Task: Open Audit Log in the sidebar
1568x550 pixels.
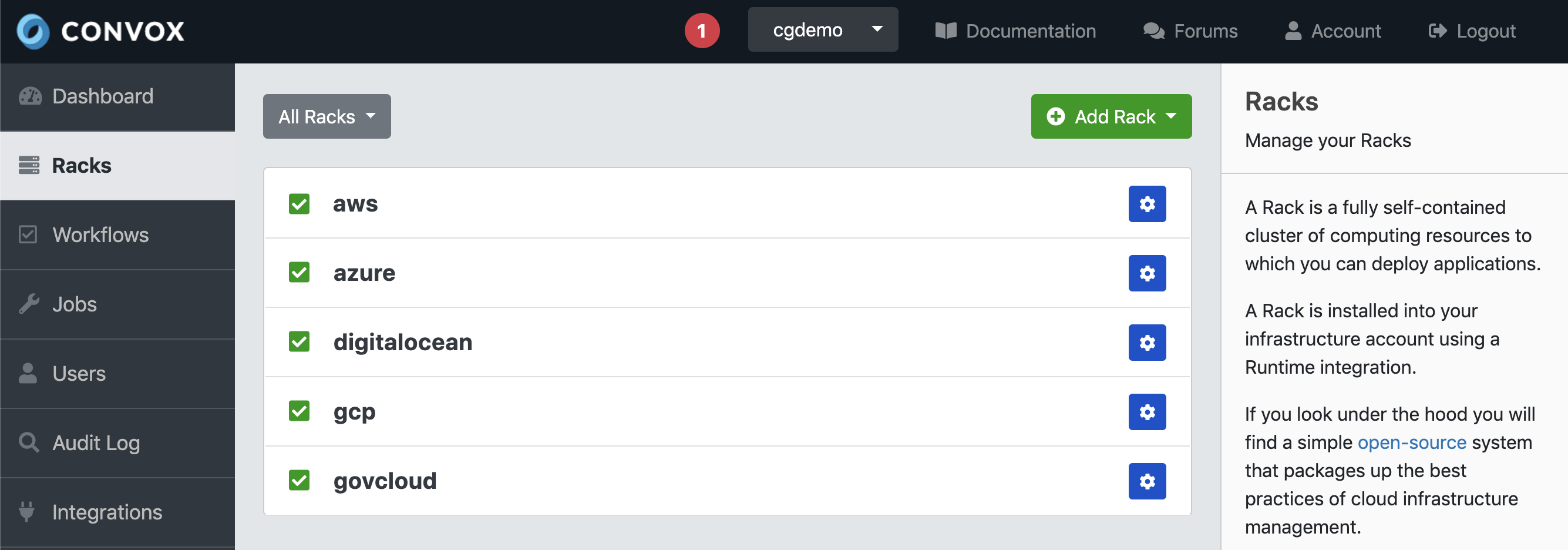Action: [96, 443]
